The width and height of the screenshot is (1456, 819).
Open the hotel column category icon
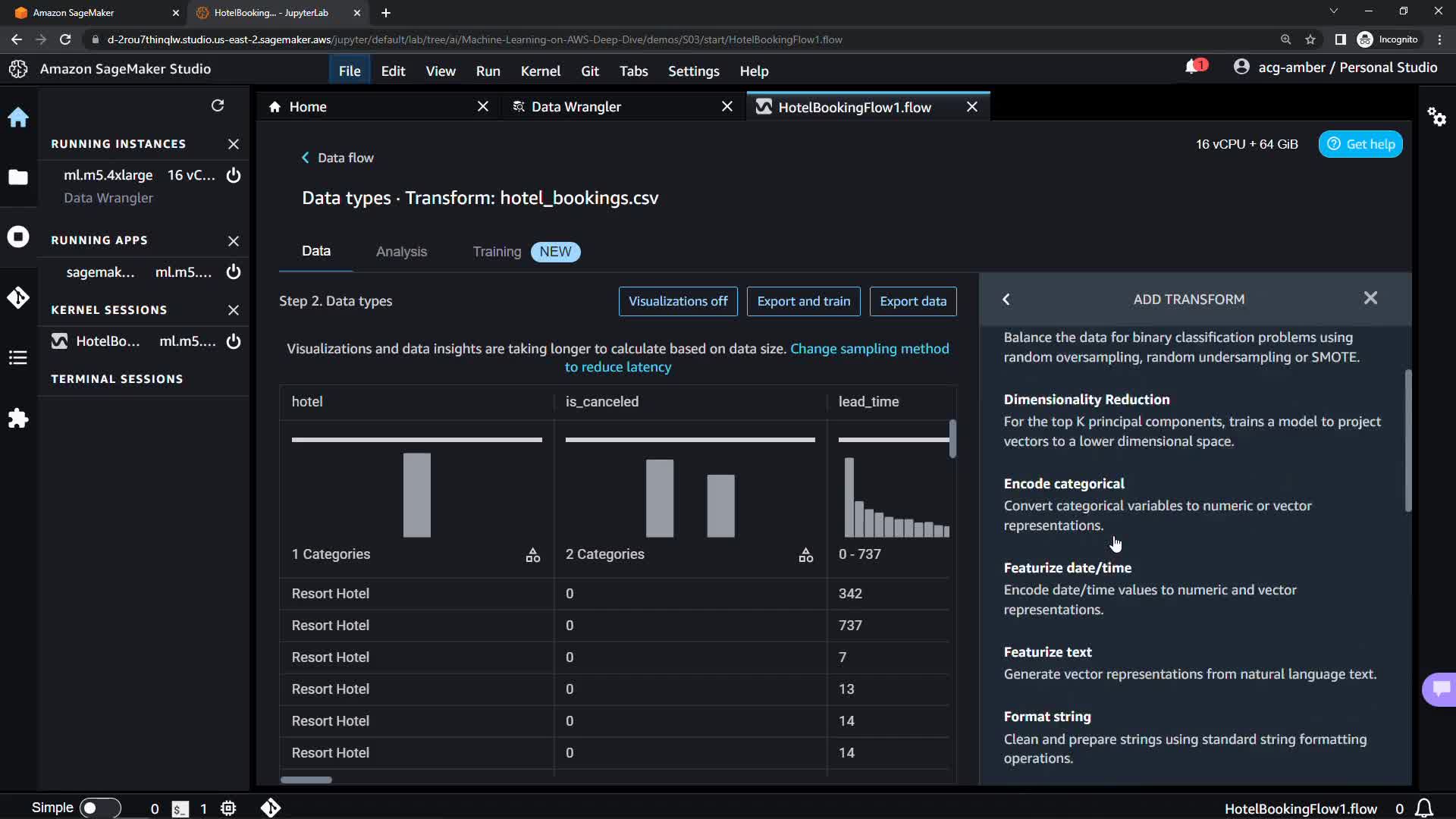tap(533, 555)
